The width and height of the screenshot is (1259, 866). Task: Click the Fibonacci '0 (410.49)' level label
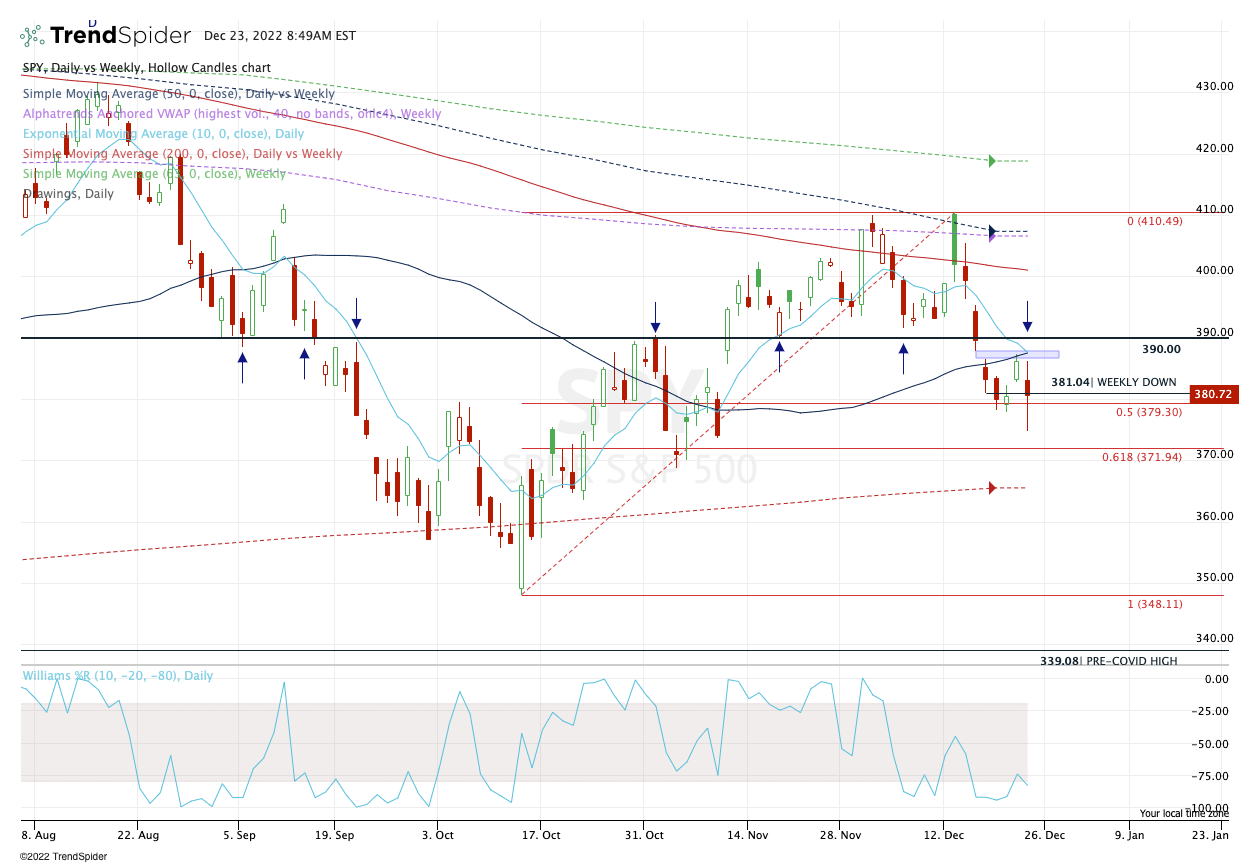pyautogui.click(x=1155, y=221)
